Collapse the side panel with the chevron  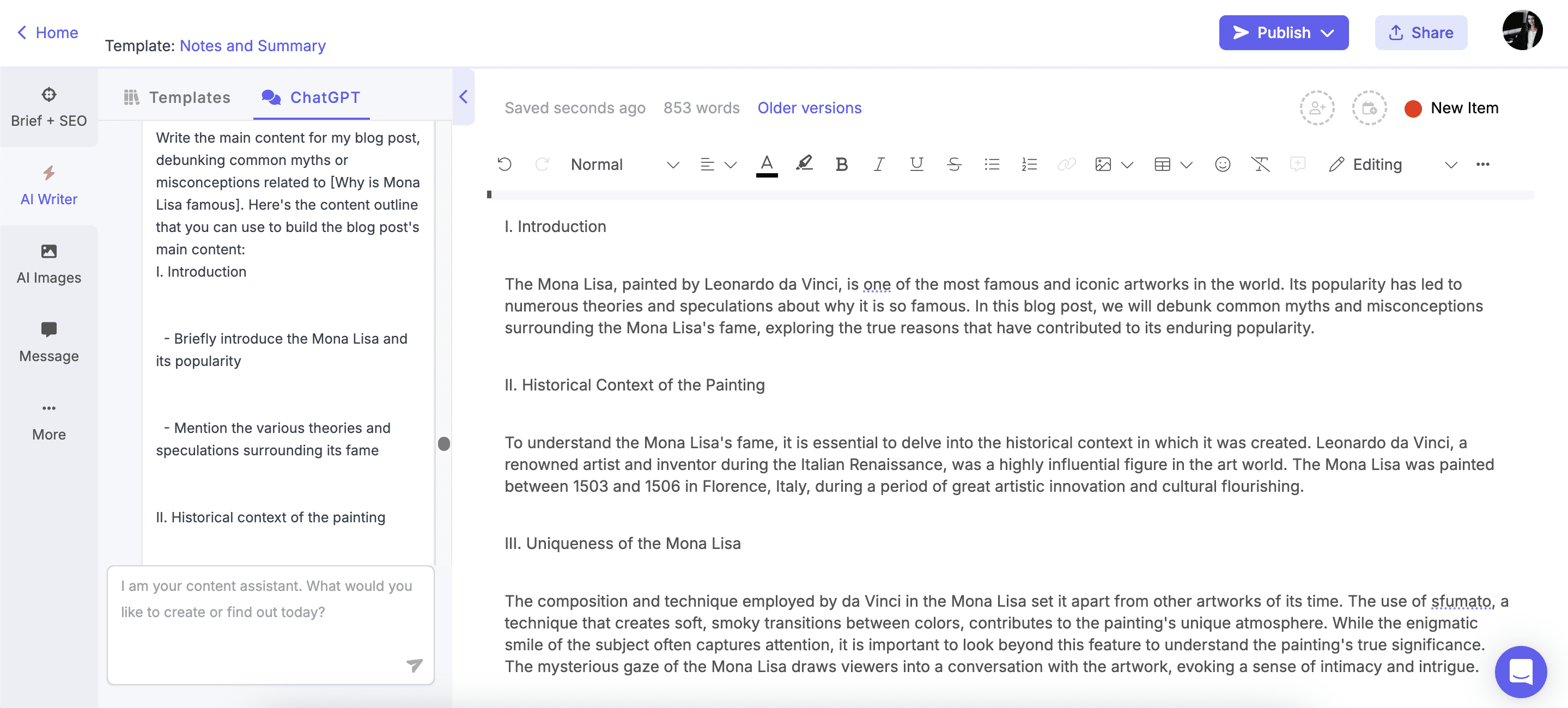point(463,97)
